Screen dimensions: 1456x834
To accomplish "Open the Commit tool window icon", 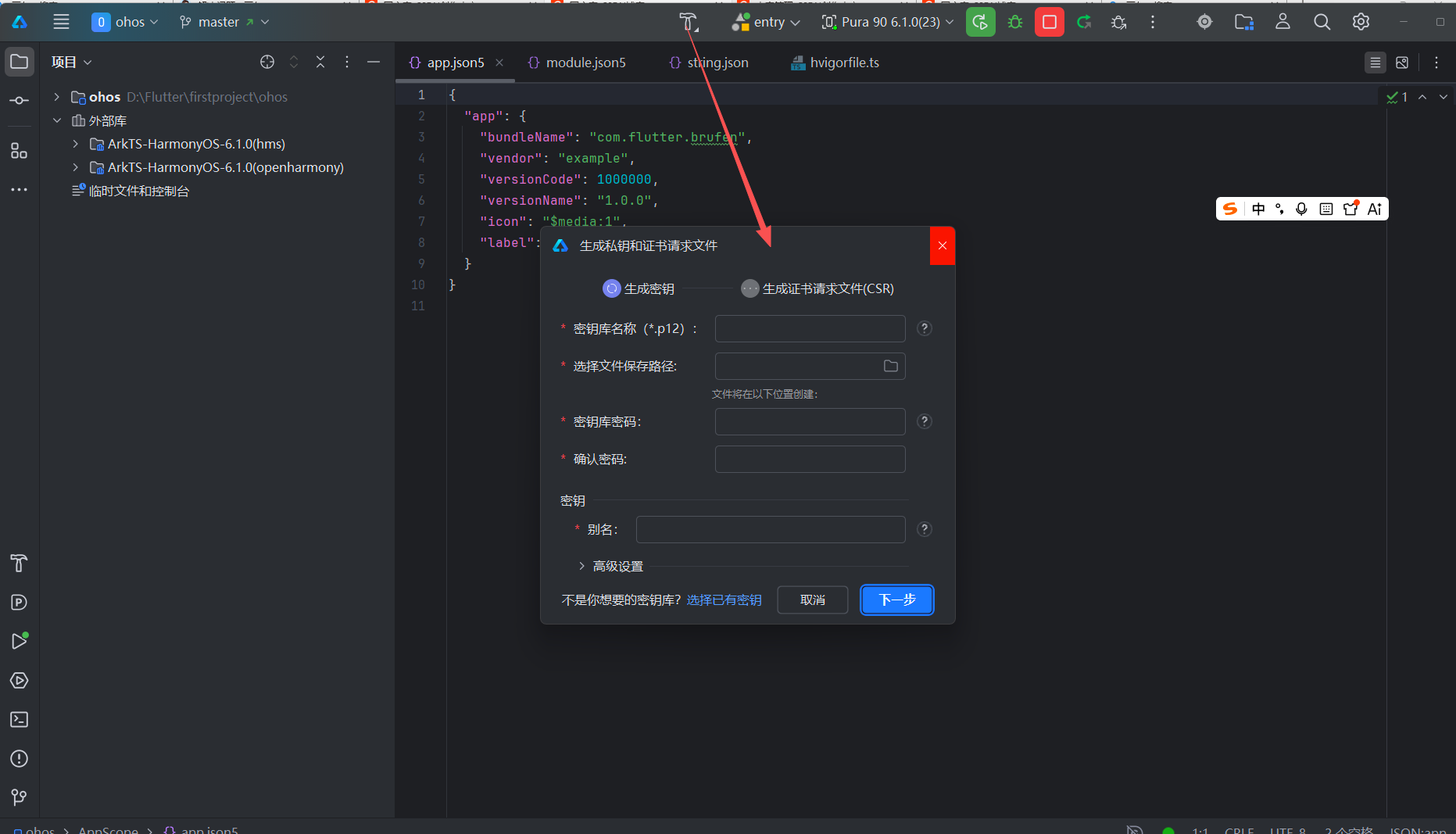I will click(20, 101).
